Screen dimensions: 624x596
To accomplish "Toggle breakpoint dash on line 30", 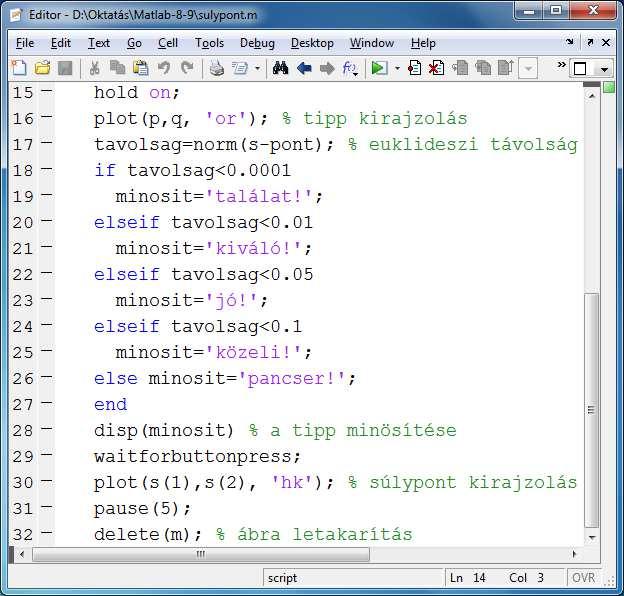I will tap(47, 481).
